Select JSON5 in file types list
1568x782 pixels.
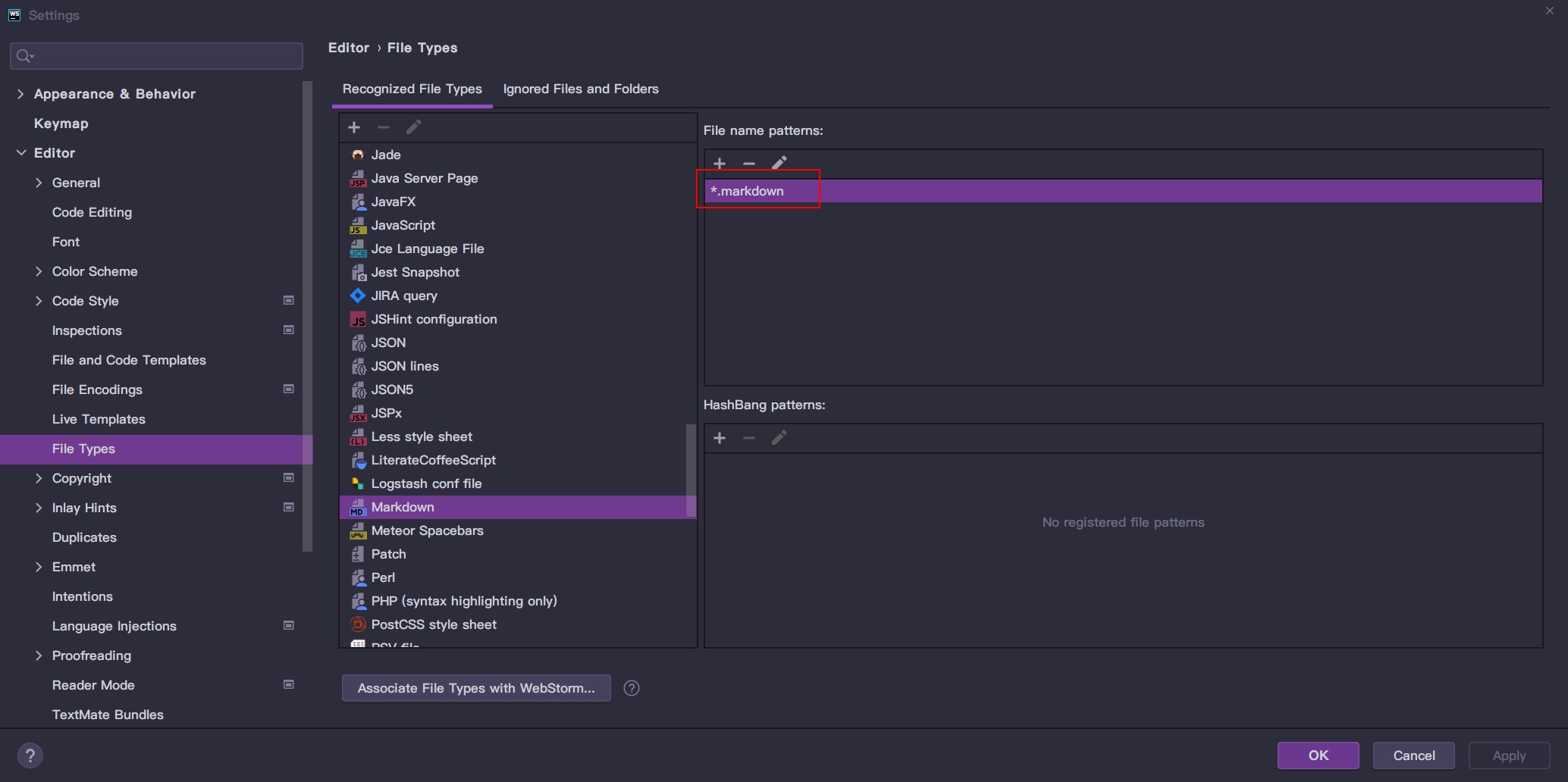pos(518,389)
